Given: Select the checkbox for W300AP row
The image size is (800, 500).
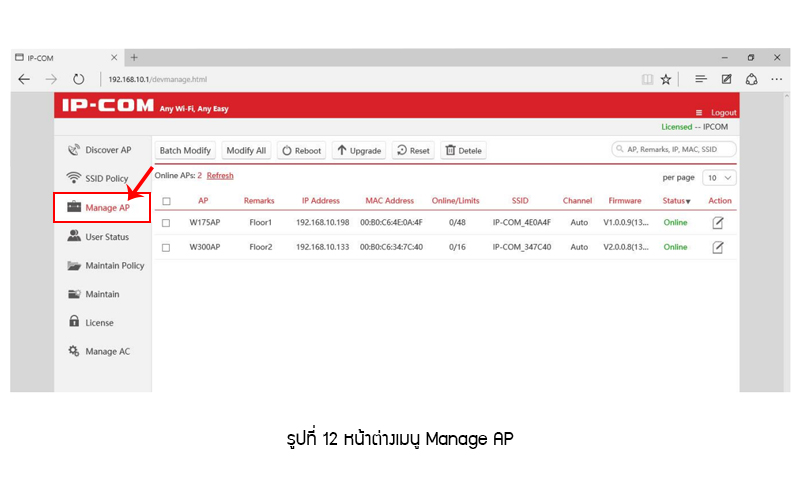Looking at the screenshot, I should point(166,247).
